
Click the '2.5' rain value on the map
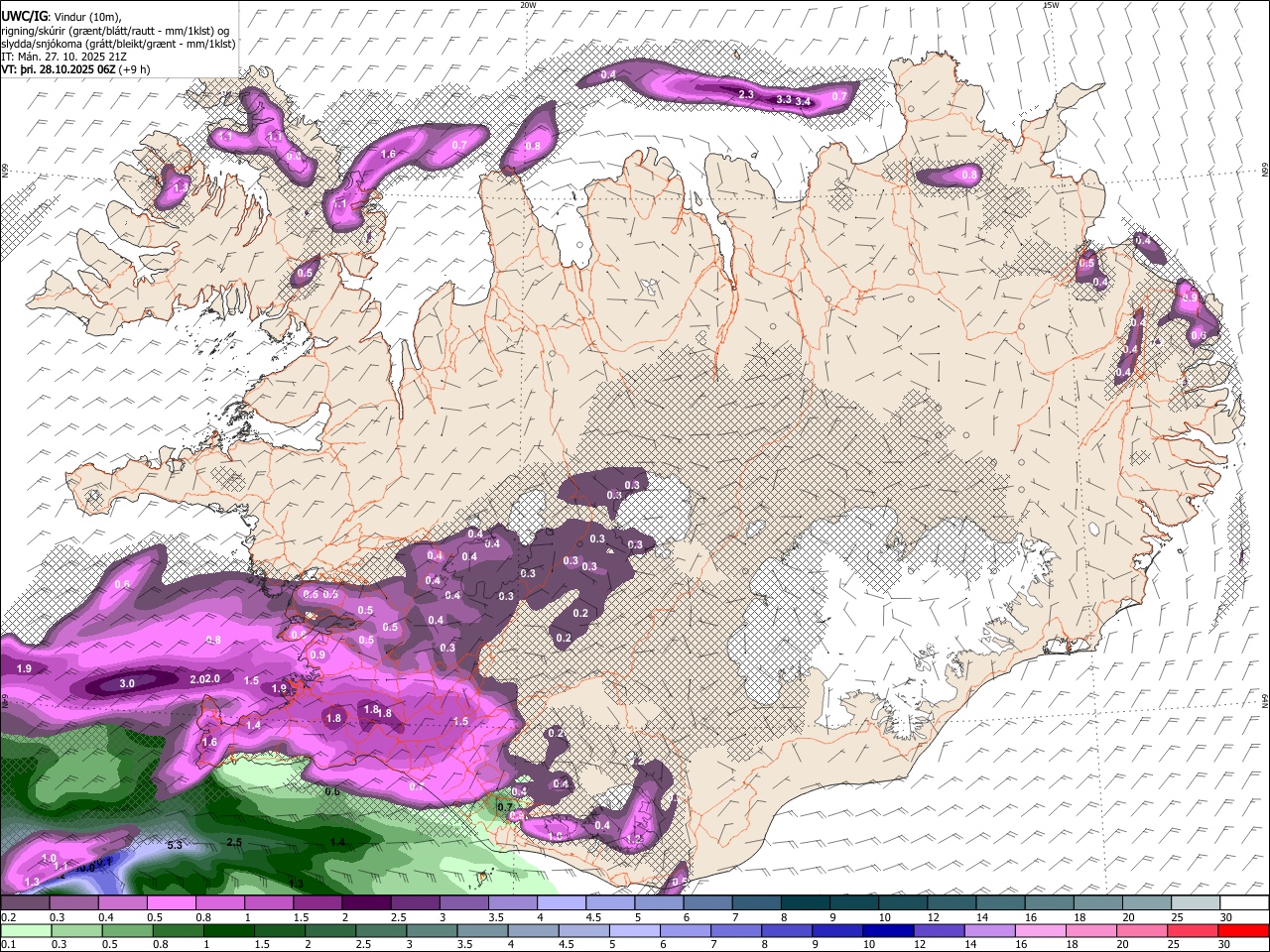[234, 842]
